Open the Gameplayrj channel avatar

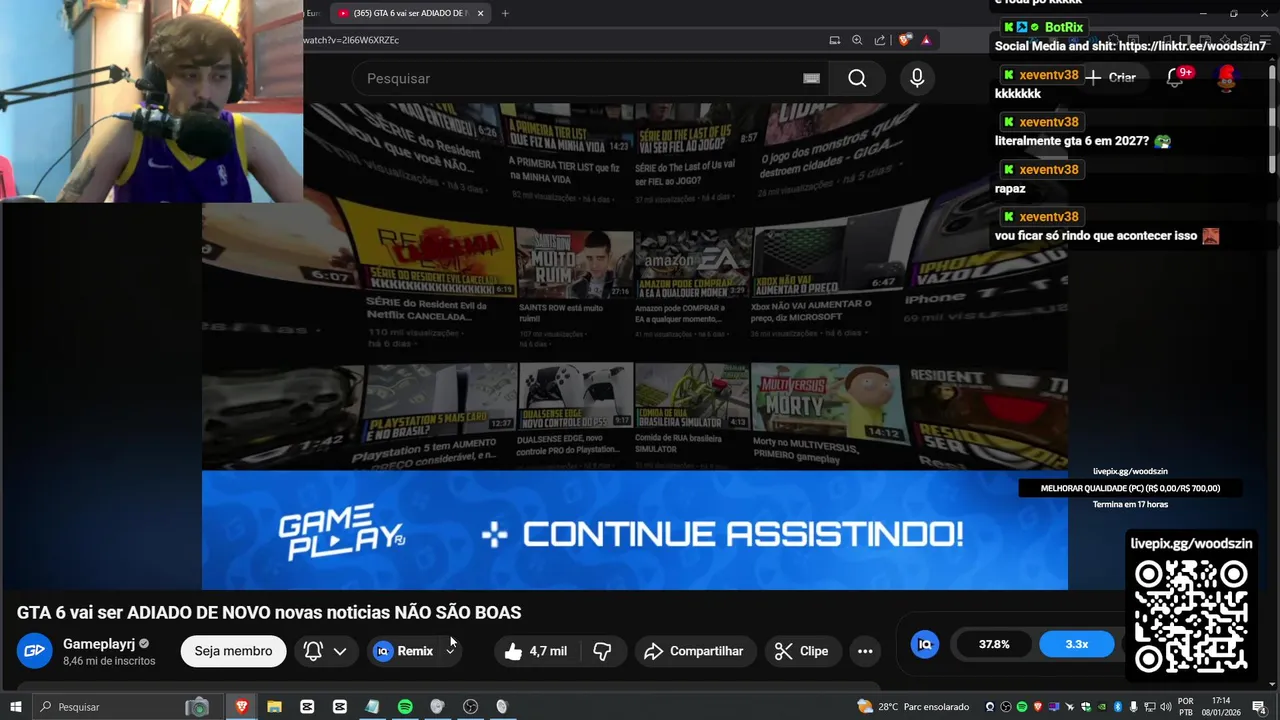[34, 650]
